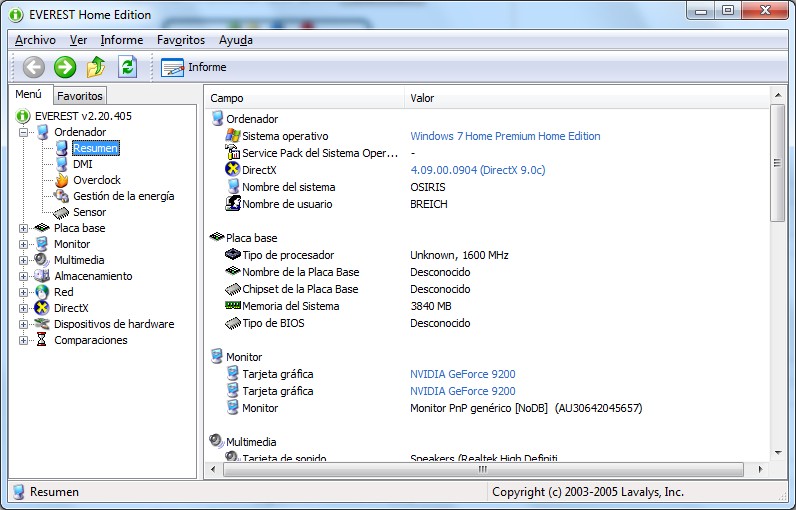Click the Tipo de procesador chip icon
This screenshot has width=796, height=510.
pos(233,254)
